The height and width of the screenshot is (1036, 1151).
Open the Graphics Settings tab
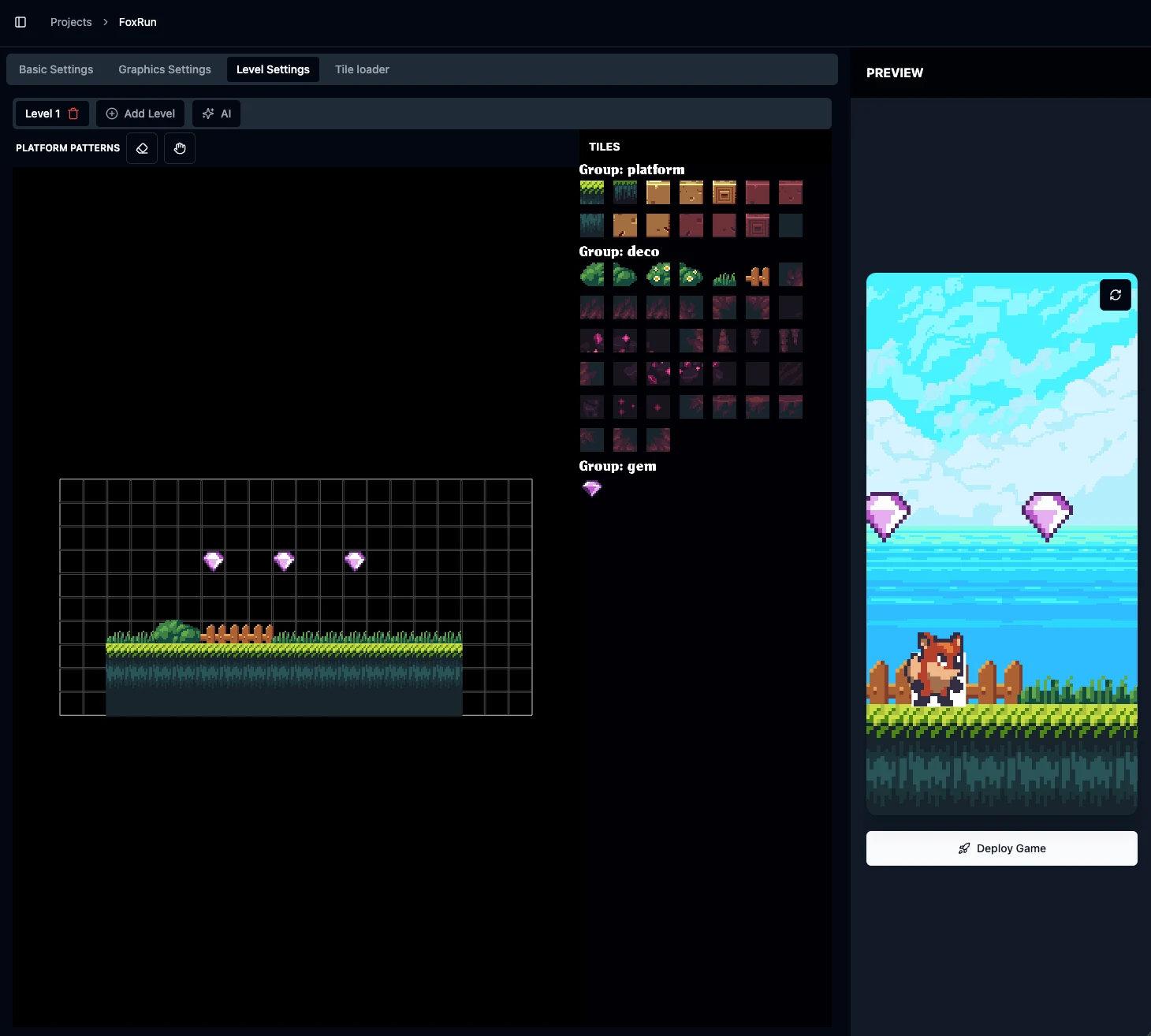165,69
